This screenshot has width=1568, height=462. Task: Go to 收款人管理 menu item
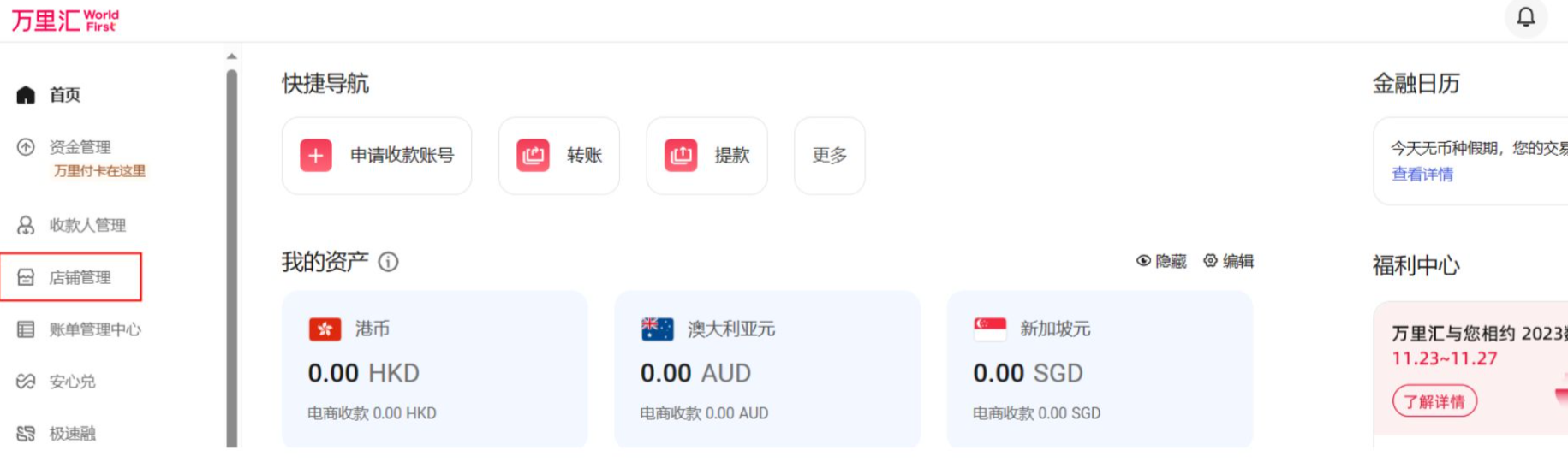86,225
